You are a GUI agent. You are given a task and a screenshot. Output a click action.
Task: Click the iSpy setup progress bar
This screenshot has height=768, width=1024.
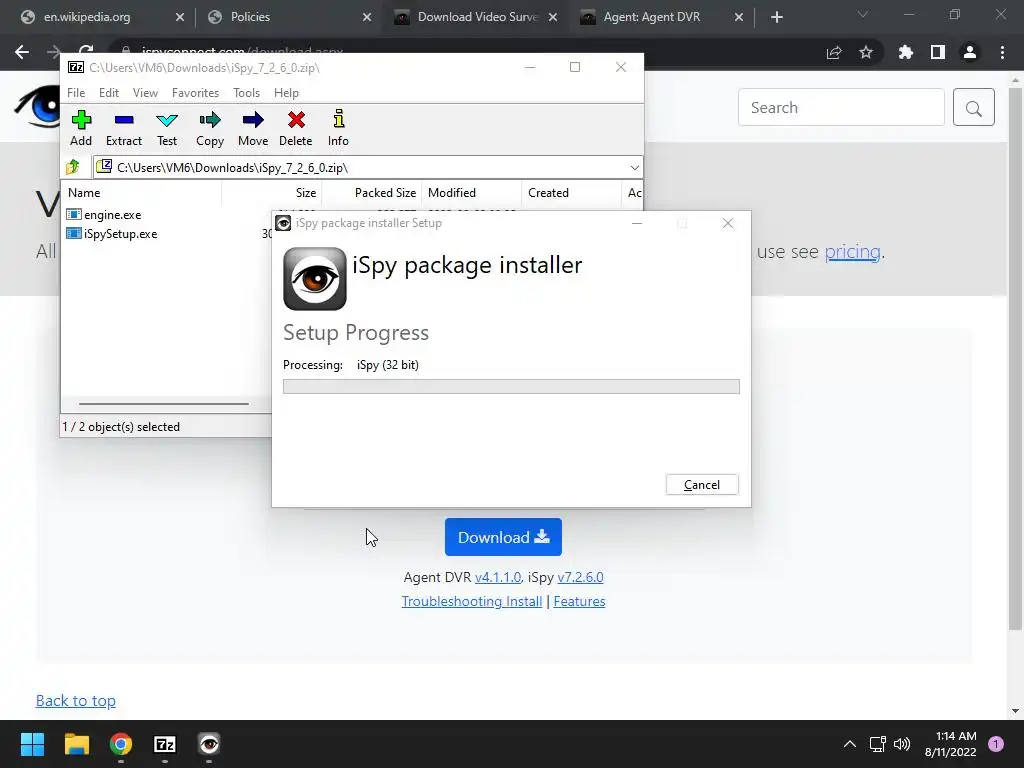(x=511, y=387)
